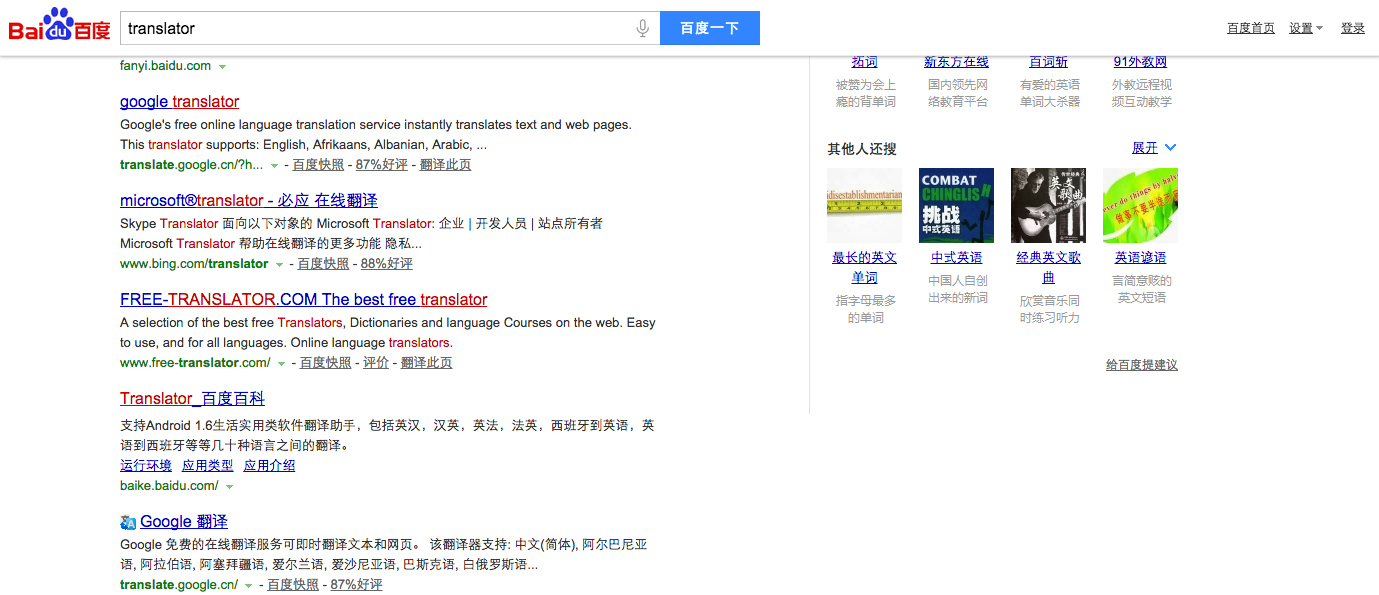
Task: Open microsoft®translator - 必应 在线翻译 result
Action: (249, 200)
